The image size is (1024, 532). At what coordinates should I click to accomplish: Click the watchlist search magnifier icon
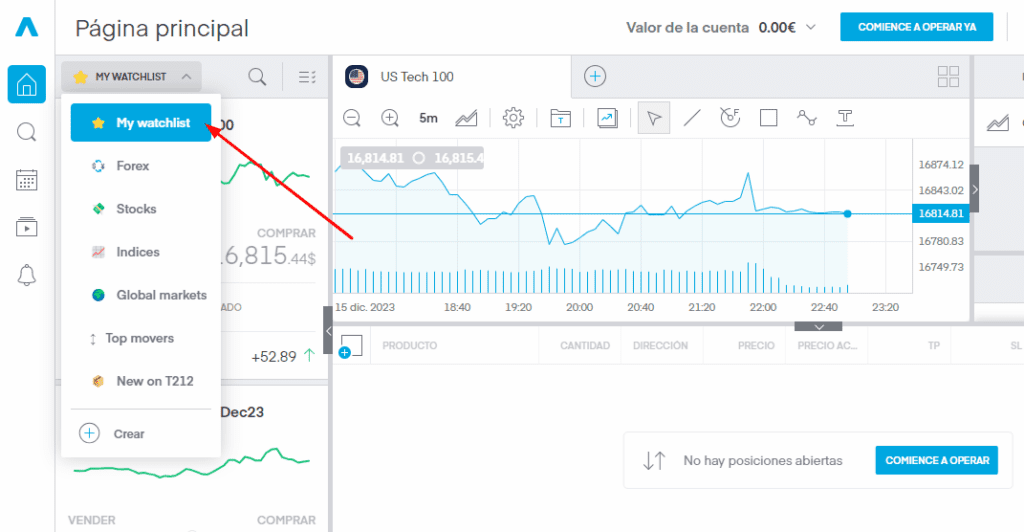(257, 77)
